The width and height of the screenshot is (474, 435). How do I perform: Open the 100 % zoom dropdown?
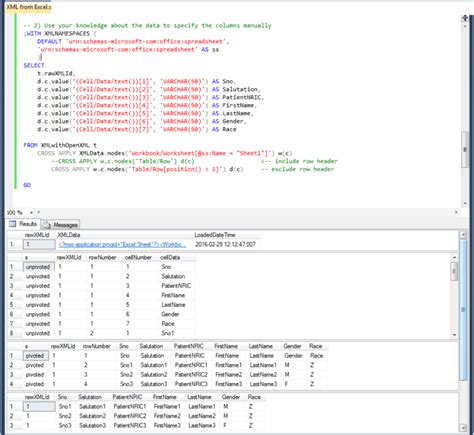[x=31, y=212]
